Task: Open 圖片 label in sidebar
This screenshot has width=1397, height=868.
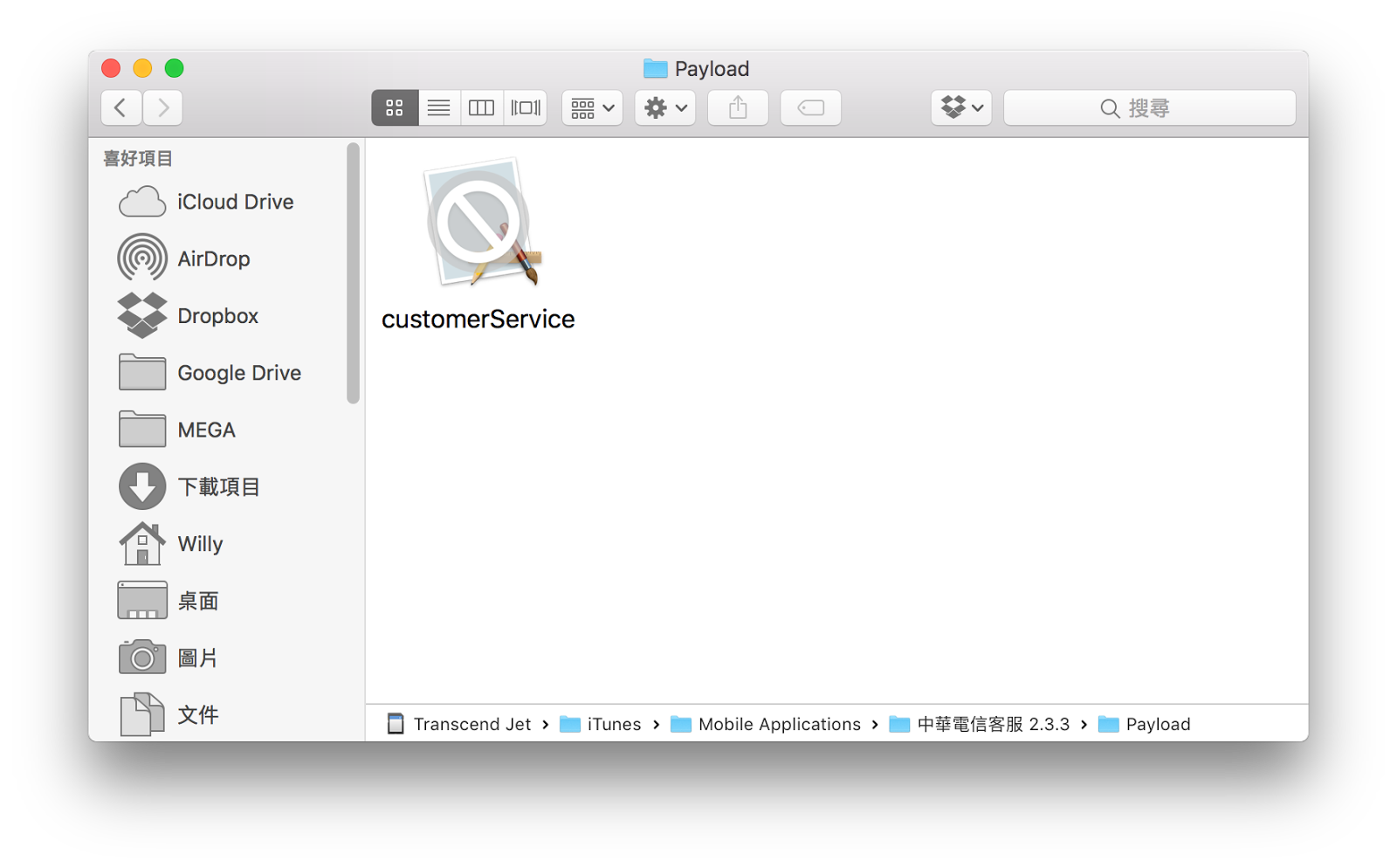Action: click(x=198, y=658)
